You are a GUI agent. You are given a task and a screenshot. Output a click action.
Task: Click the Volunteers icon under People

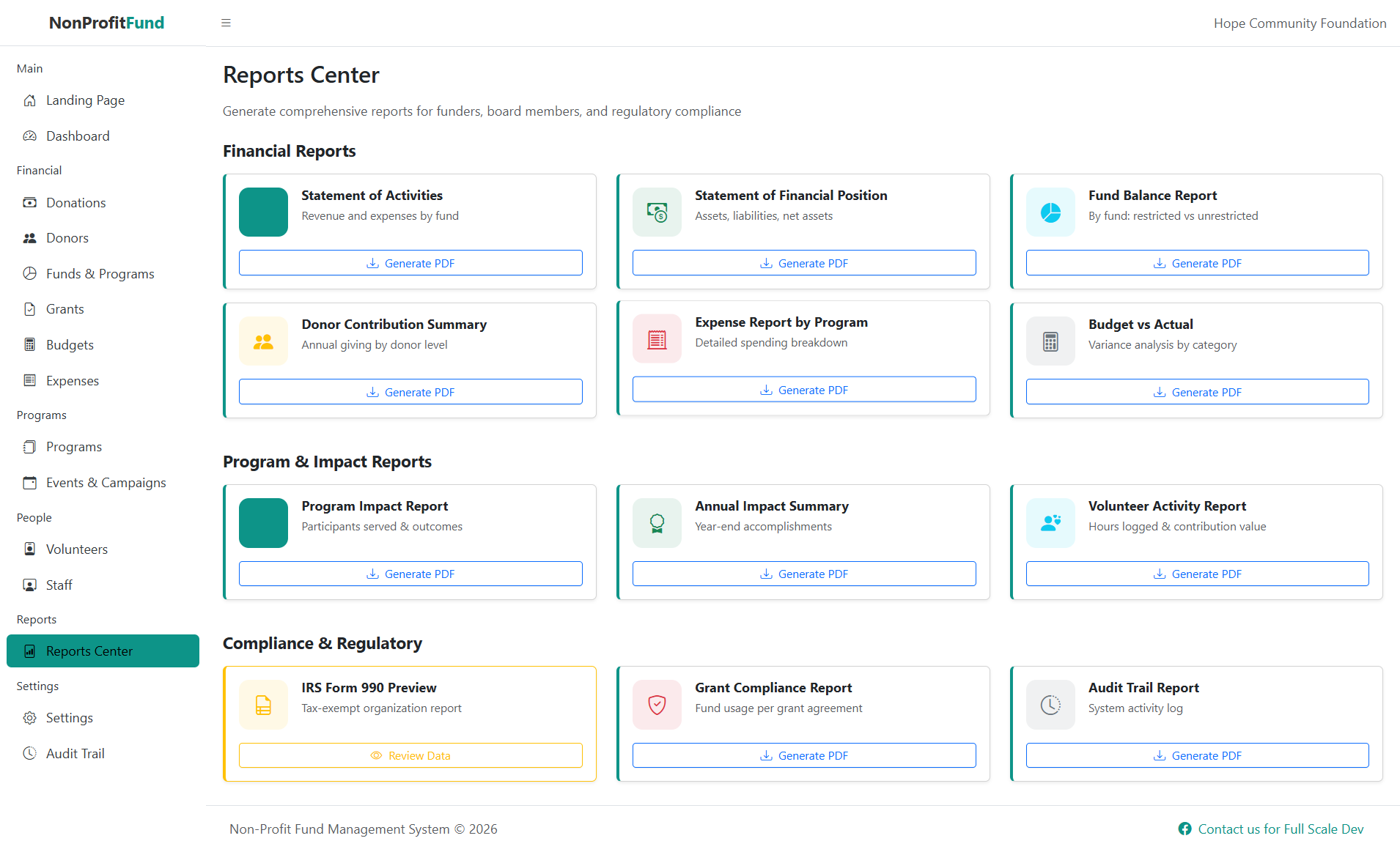(29, 549)
